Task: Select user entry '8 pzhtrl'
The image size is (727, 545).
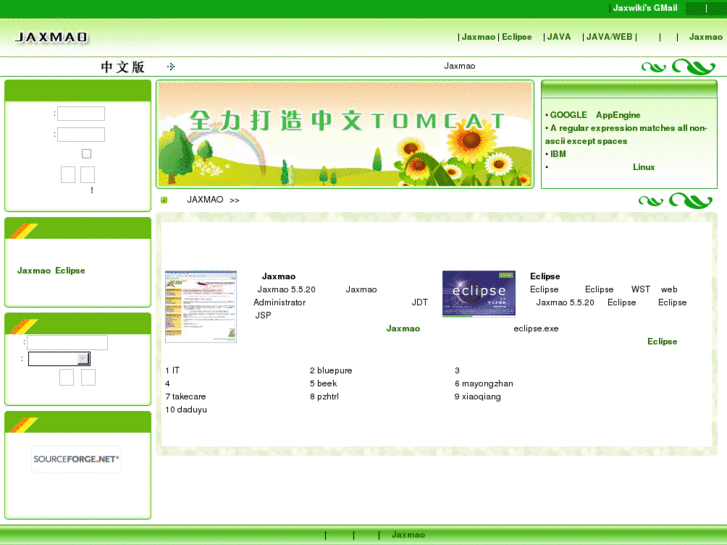Action: coord(324,397)
